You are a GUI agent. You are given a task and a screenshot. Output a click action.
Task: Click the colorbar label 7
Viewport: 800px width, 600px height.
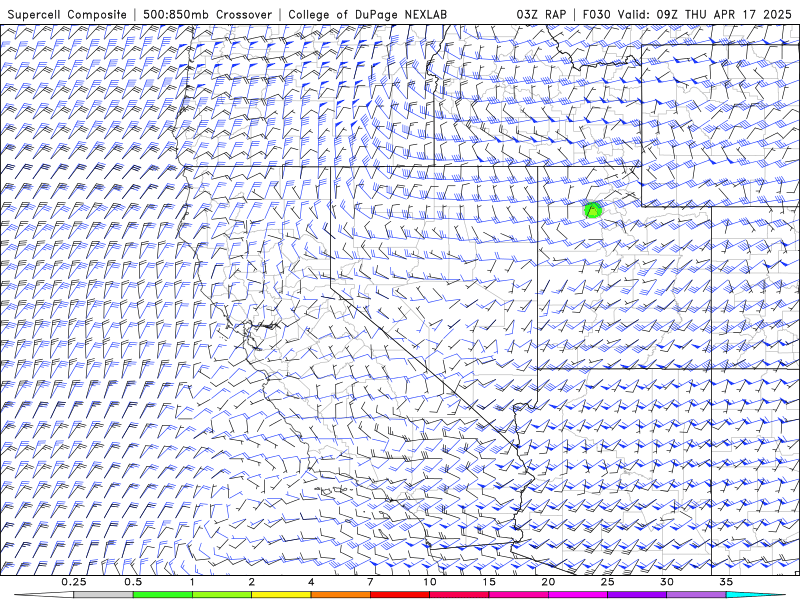(x=370, y=582)
